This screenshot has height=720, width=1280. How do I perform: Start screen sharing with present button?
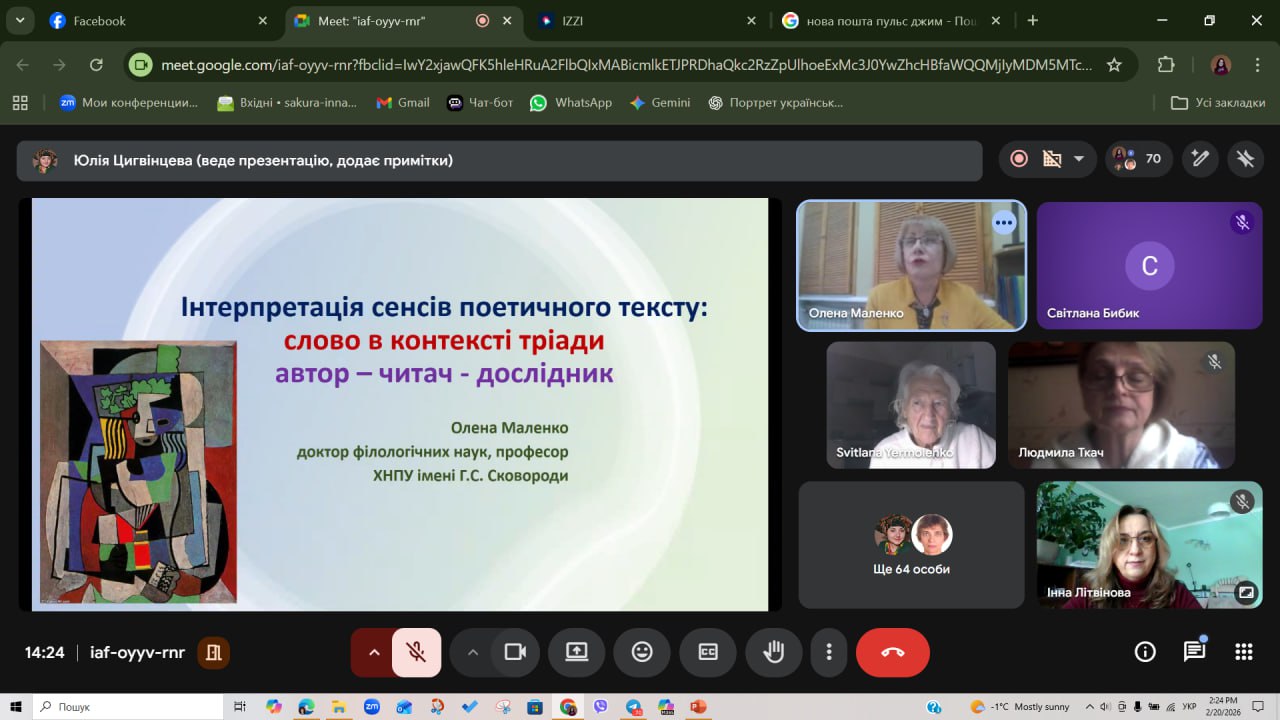577,652
